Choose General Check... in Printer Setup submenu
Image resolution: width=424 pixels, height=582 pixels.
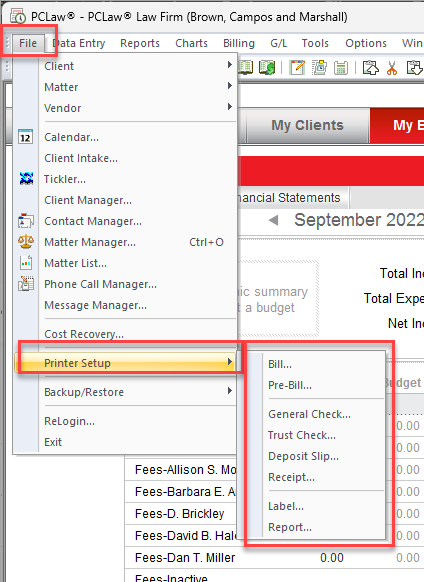309,414
